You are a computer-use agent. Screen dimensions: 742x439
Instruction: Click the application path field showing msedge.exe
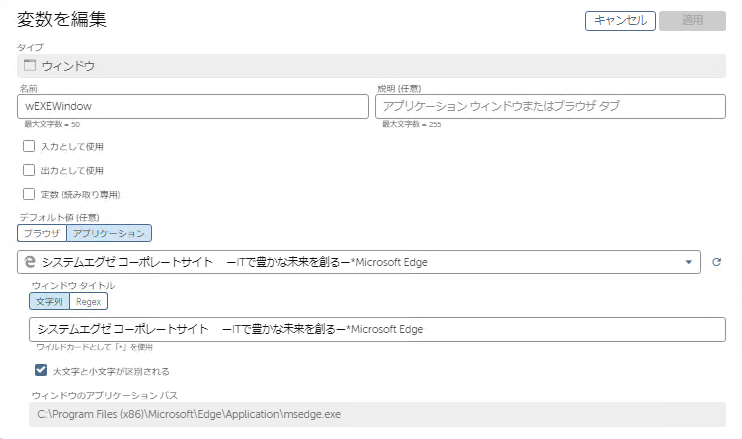point(377,412)
